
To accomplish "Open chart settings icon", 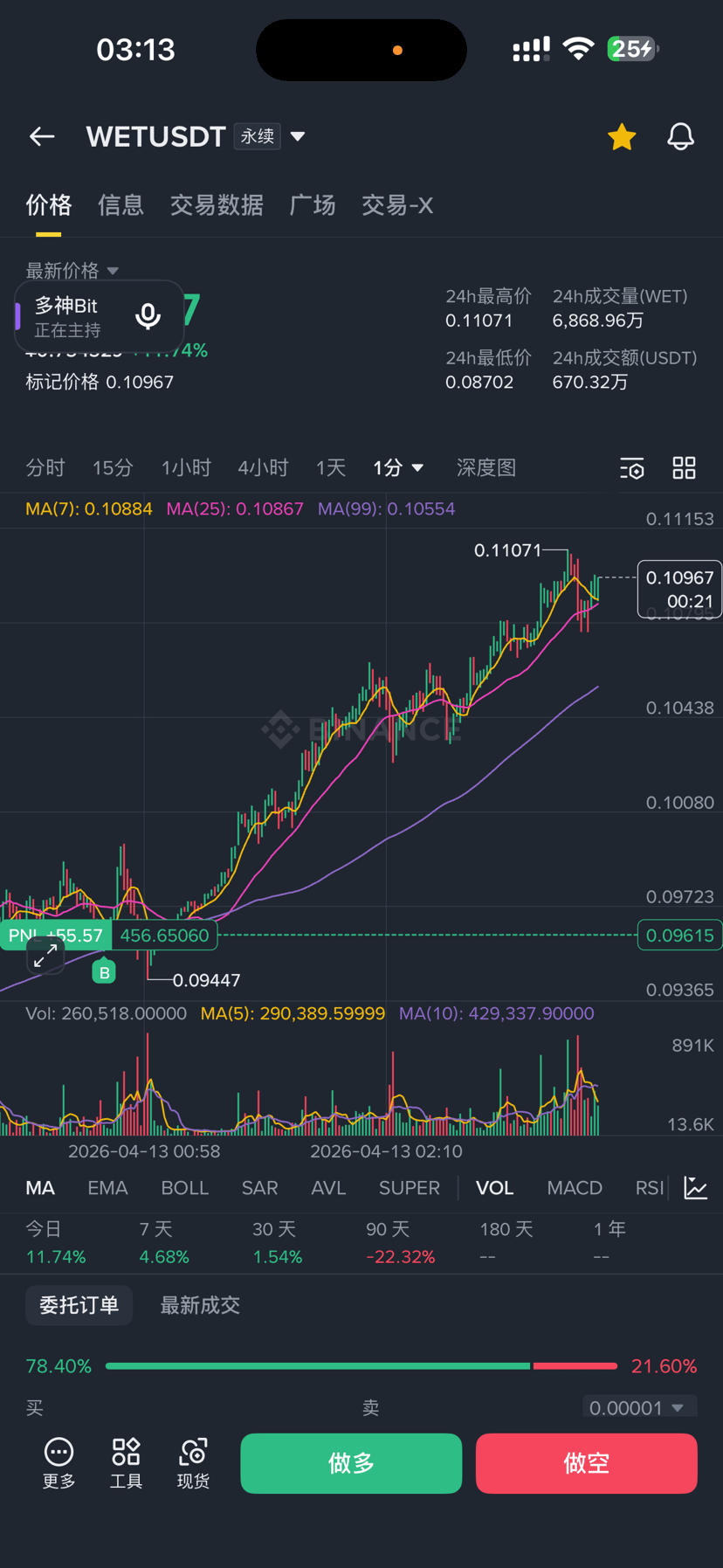I will [x=632, y=468].
